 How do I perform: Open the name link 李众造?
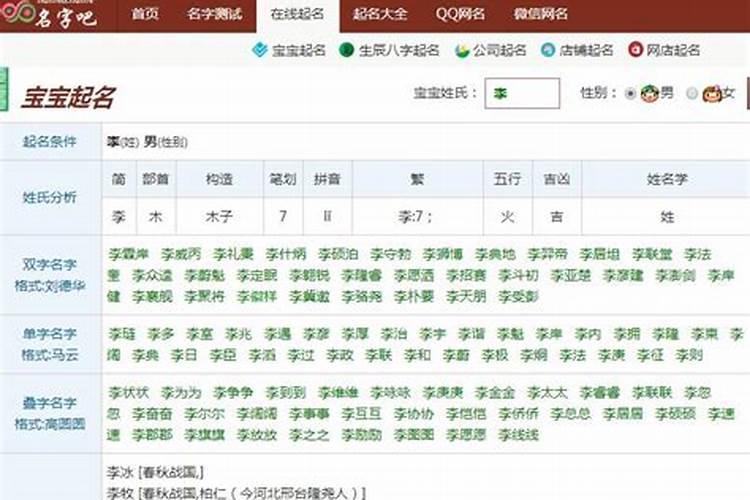(152, 275)
